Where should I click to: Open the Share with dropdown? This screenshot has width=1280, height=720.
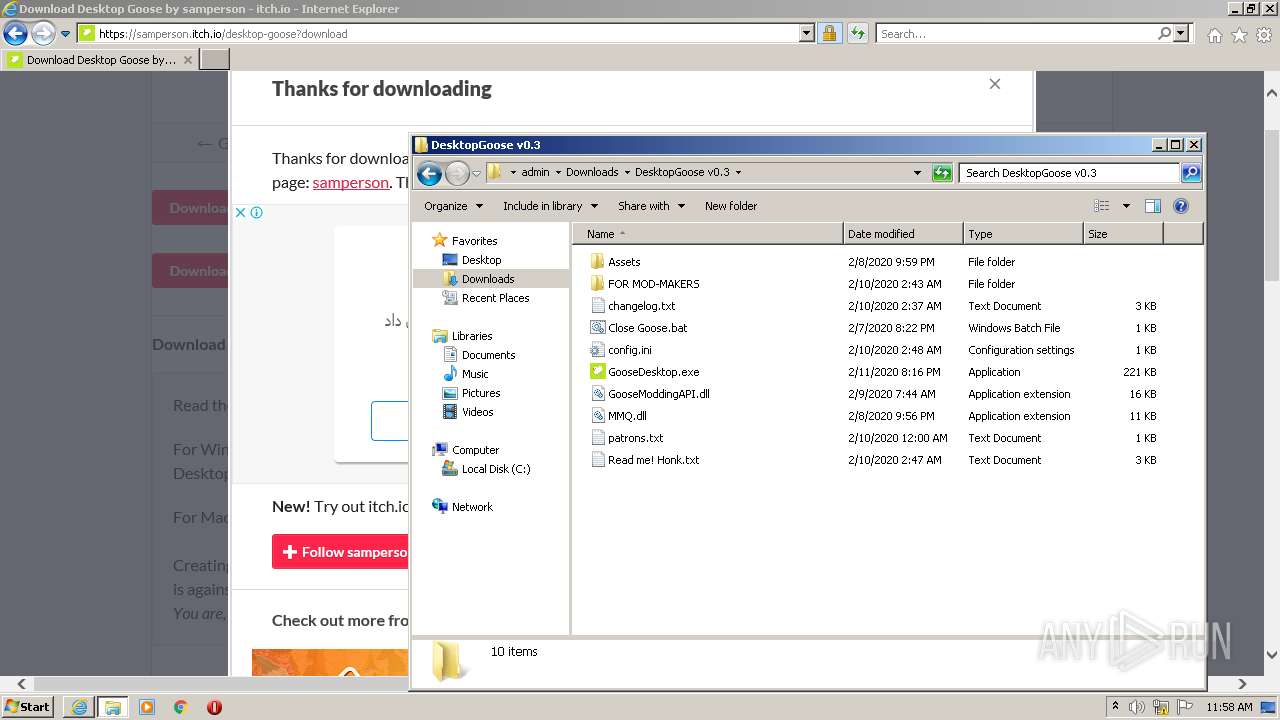pos(651,206)
